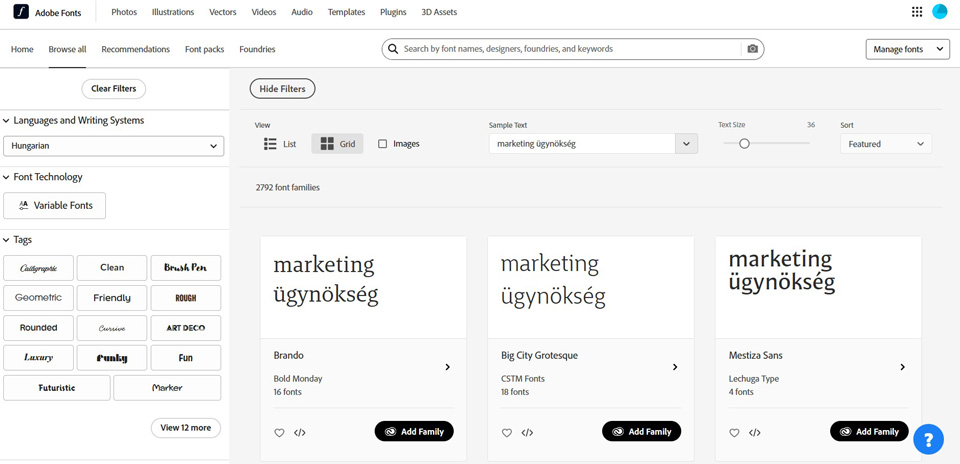Toggle the Calligraphic tag filter
The width and height of the screenshot is (960, 464).
[39, 268]
